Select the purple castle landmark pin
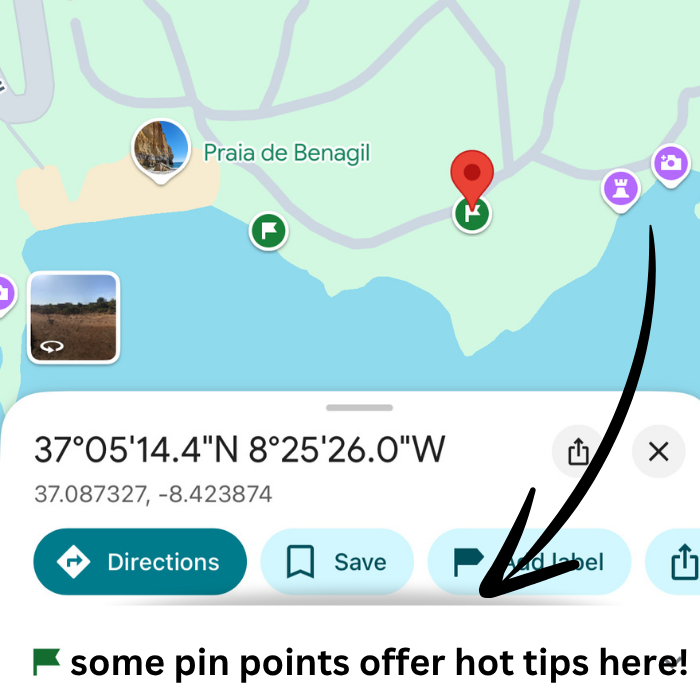Screen dimensions: 700x700 (x=621, y=191)
